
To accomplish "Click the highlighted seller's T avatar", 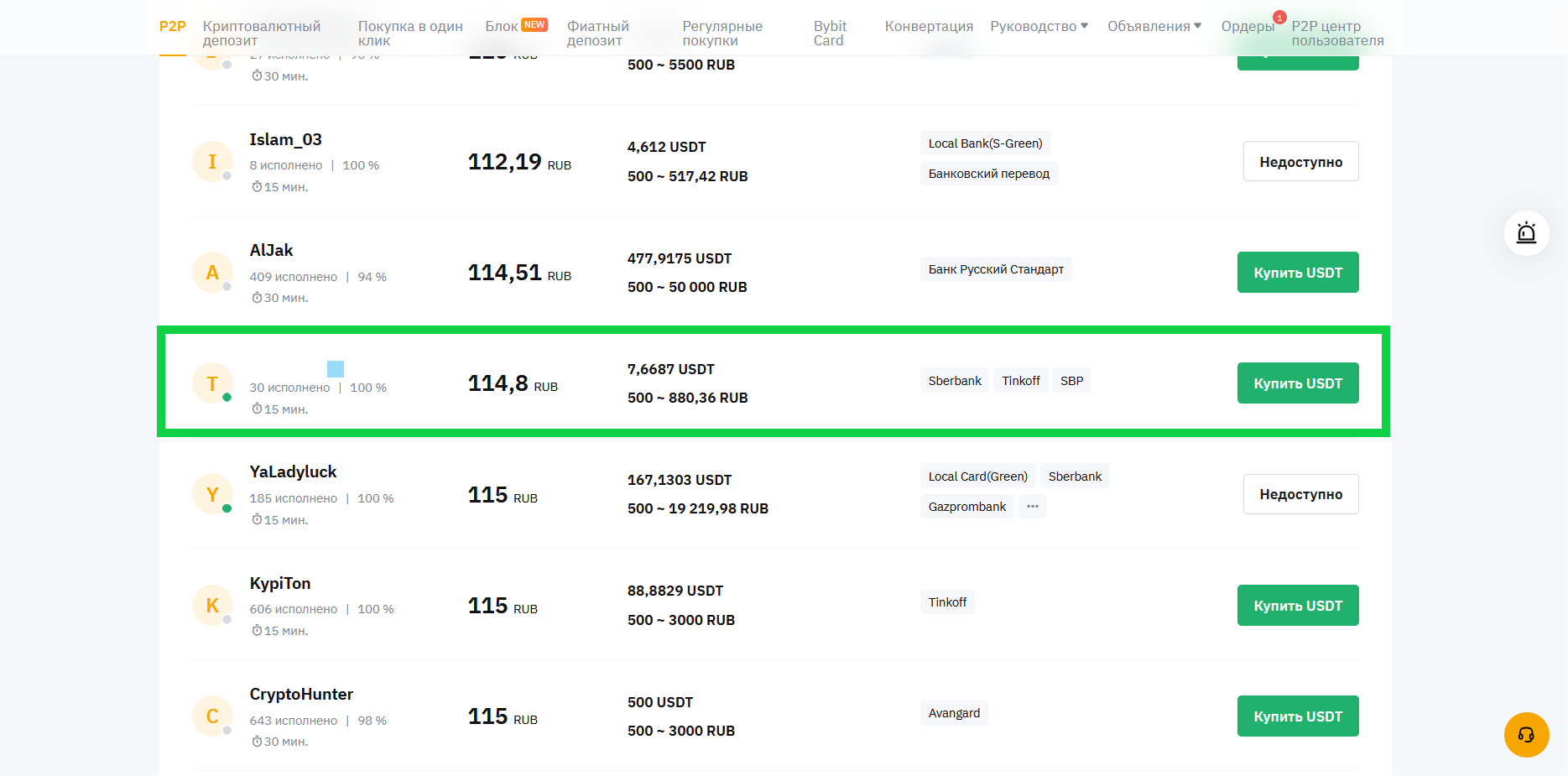I will pyautogui.click(x=212, y=384).
